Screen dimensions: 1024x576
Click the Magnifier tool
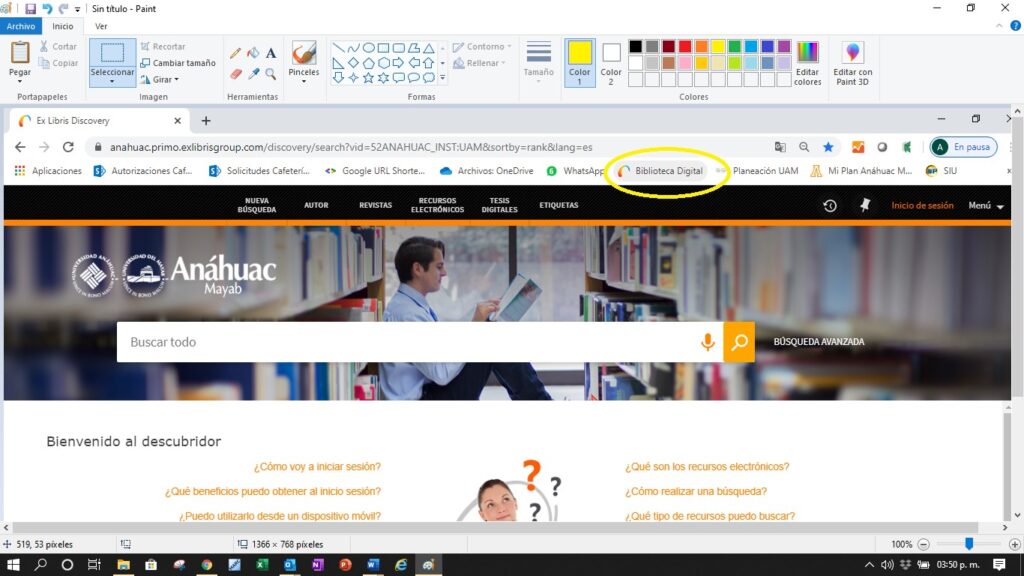coord(271,73)
